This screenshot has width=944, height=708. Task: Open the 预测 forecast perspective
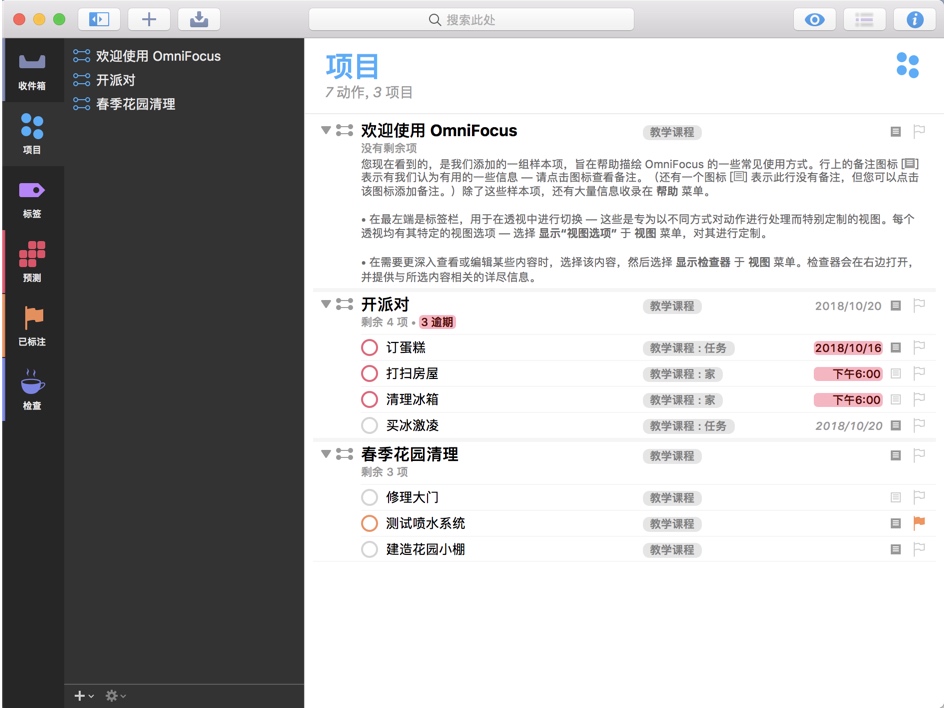point(32,262)
